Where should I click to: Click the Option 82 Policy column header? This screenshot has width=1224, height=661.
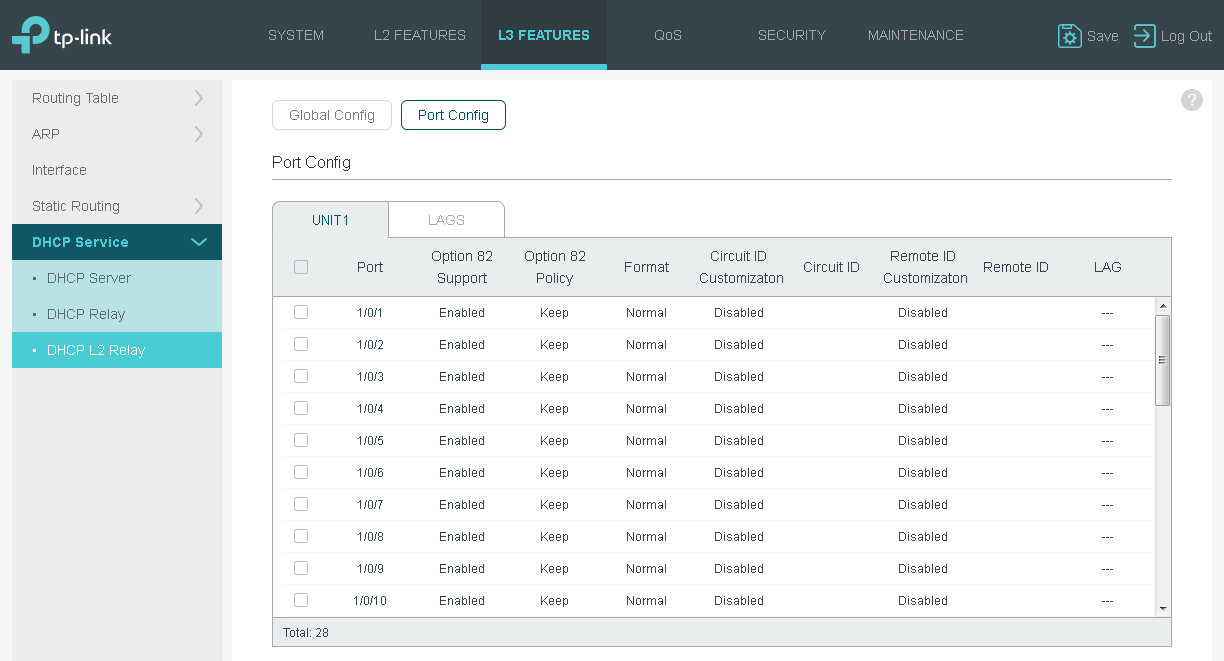tap(555, 267)
